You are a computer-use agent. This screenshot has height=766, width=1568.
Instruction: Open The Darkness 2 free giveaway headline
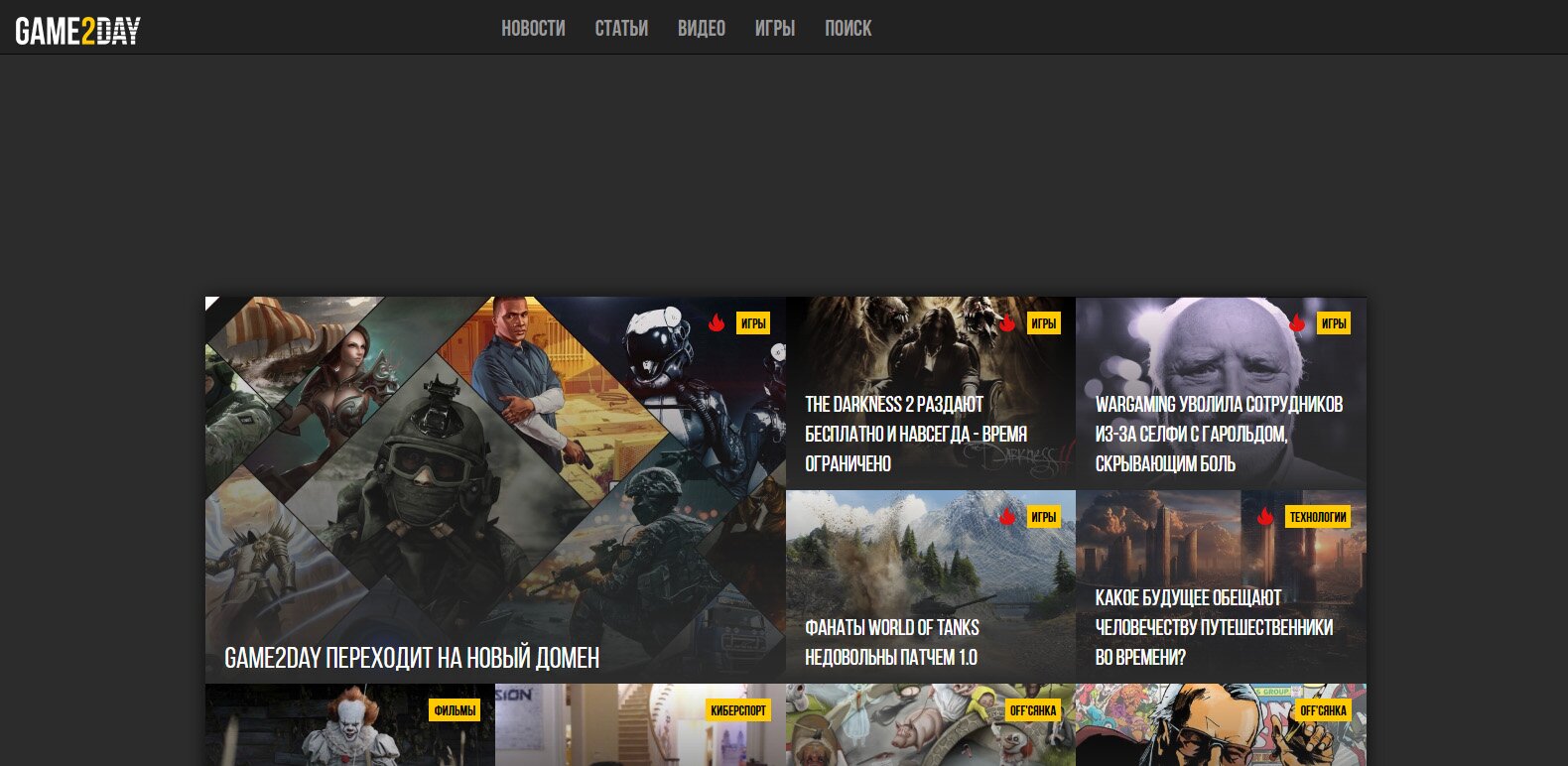tap(915, 434)
